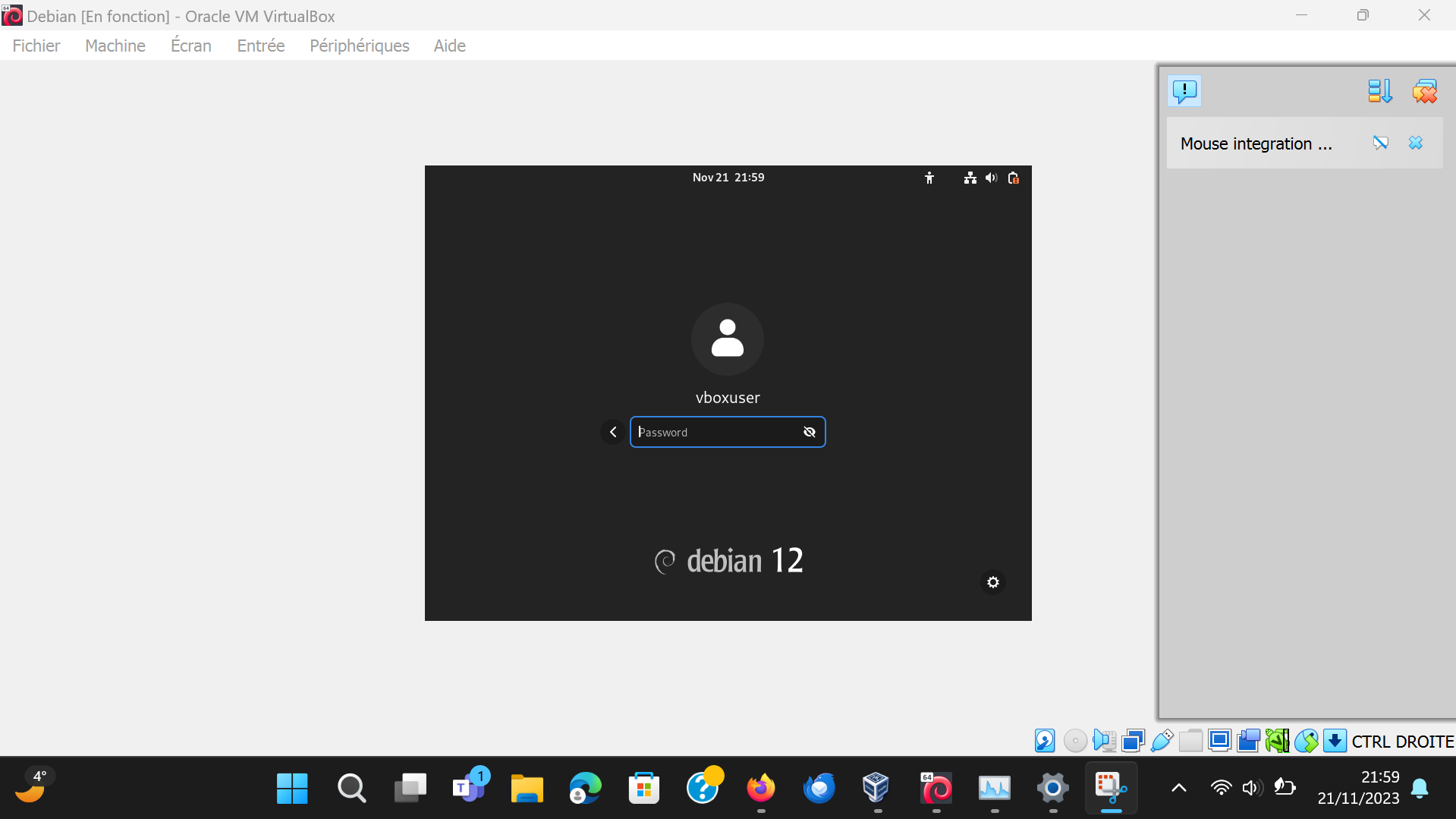Switch to VirtualBox Manager on the taskbar
Image resolution: width=1456 pixels, height=819 pixels.
tap(876, 789)
